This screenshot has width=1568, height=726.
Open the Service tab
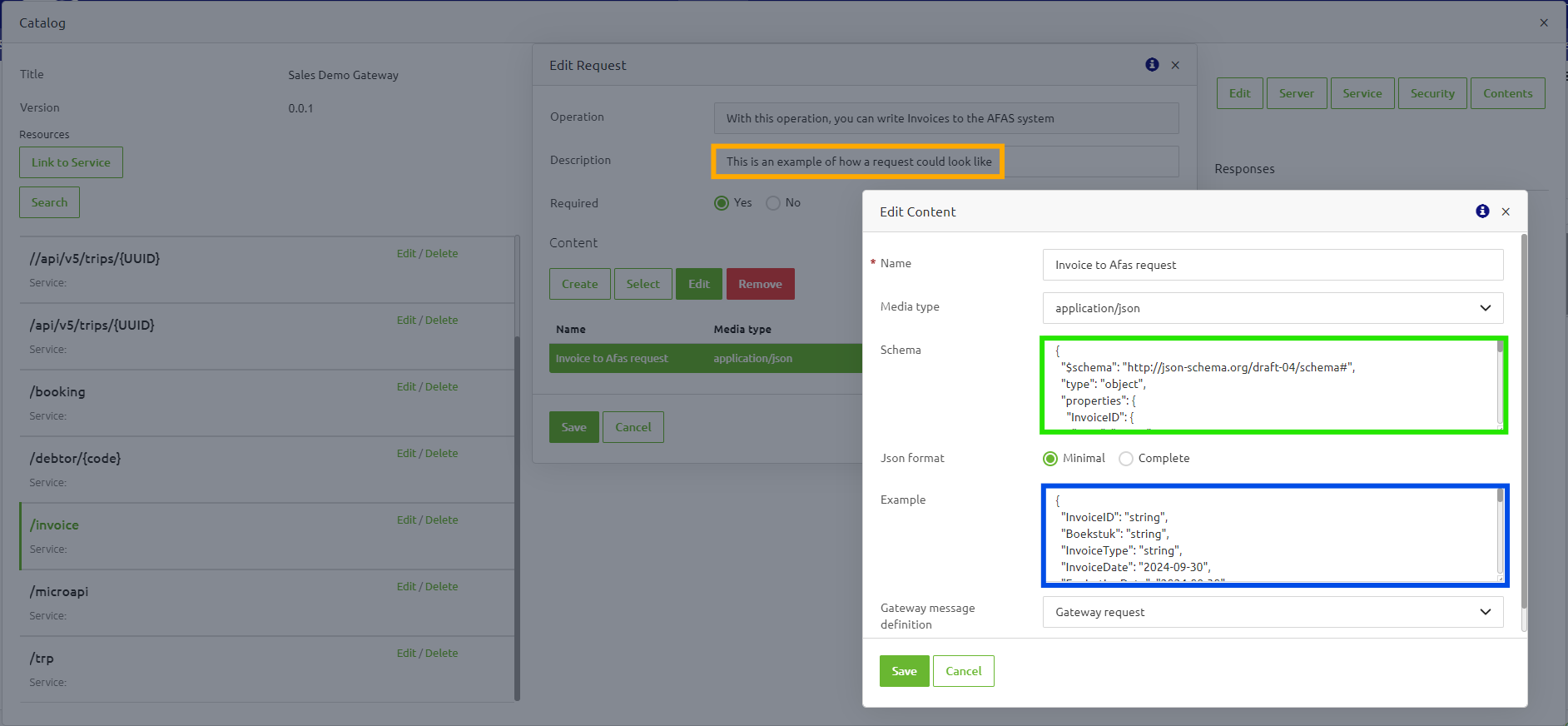[x=1362, y=93]
